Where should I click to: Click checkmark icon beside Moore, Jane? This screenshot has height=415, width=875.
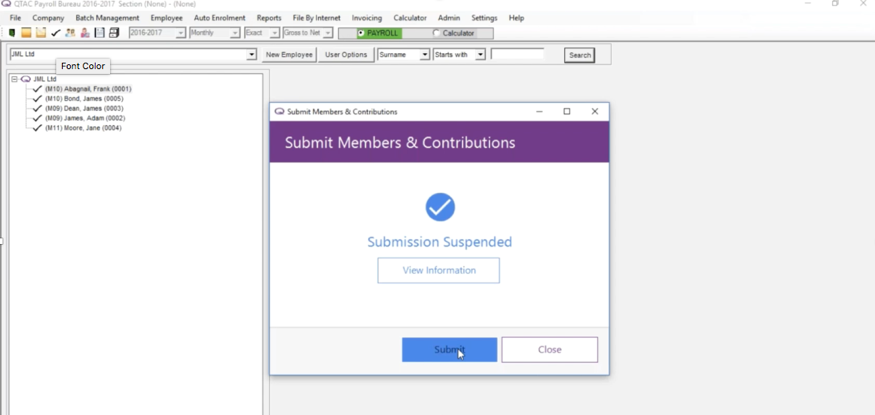tap(37, 128)
